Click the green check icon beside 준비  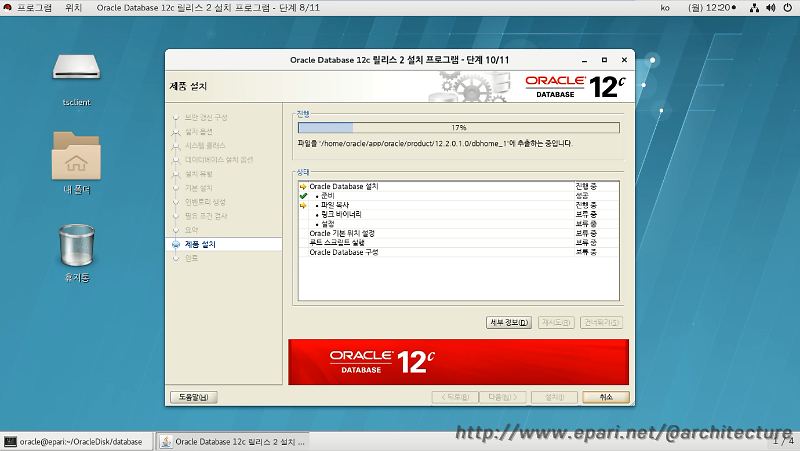(x=303, y=196)
